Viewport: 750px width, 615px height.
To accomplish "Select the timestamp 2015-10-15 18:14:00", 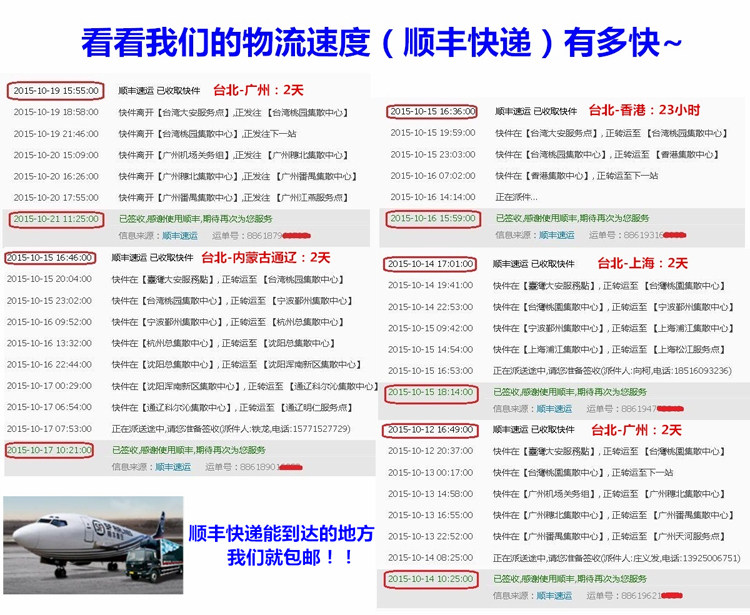I will coord(430,392).
